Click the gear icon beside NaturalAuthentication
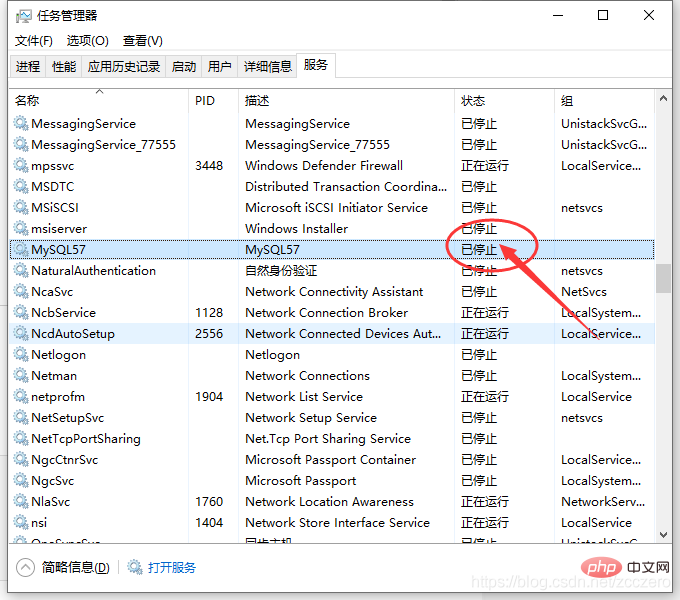 20,270
